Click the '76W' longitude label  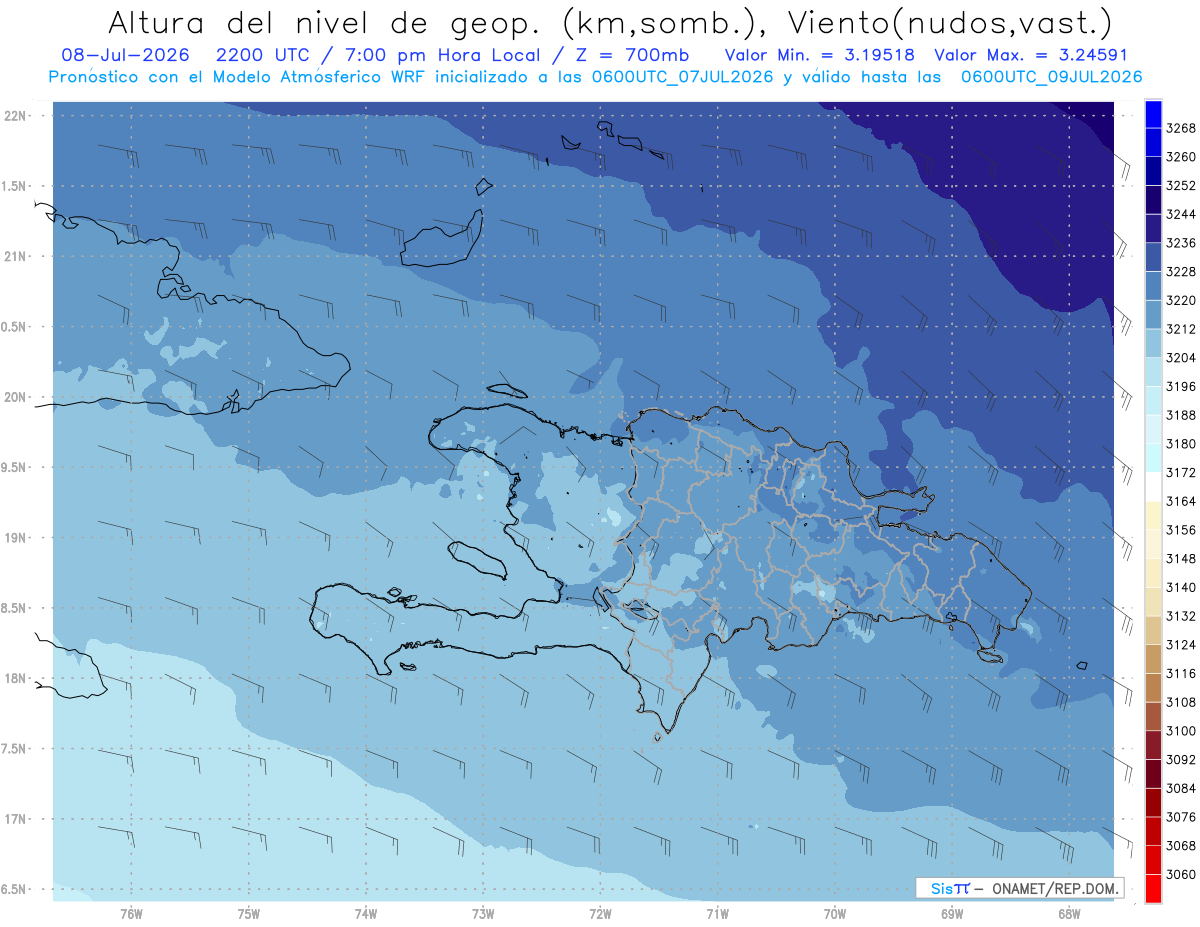click(131, 913)
